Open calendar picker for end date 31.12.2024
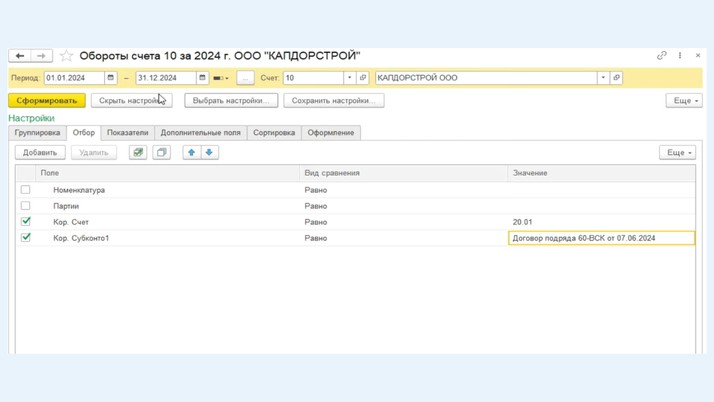 point(202,78)
